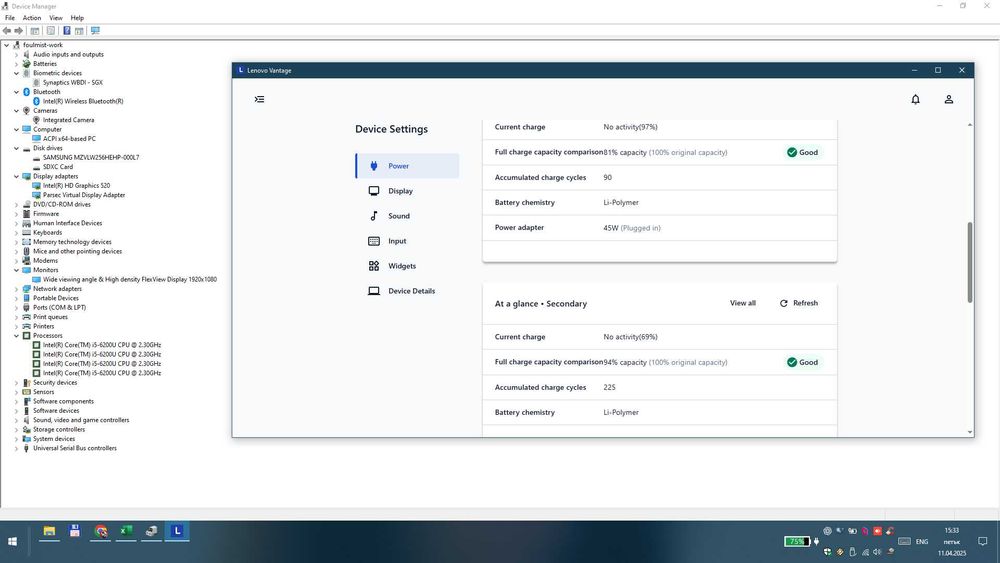The width and height of the screenshot is (1000, 563).
Task: Select ACPI x64-based PC entry
Action: click(x=69, y=139)
